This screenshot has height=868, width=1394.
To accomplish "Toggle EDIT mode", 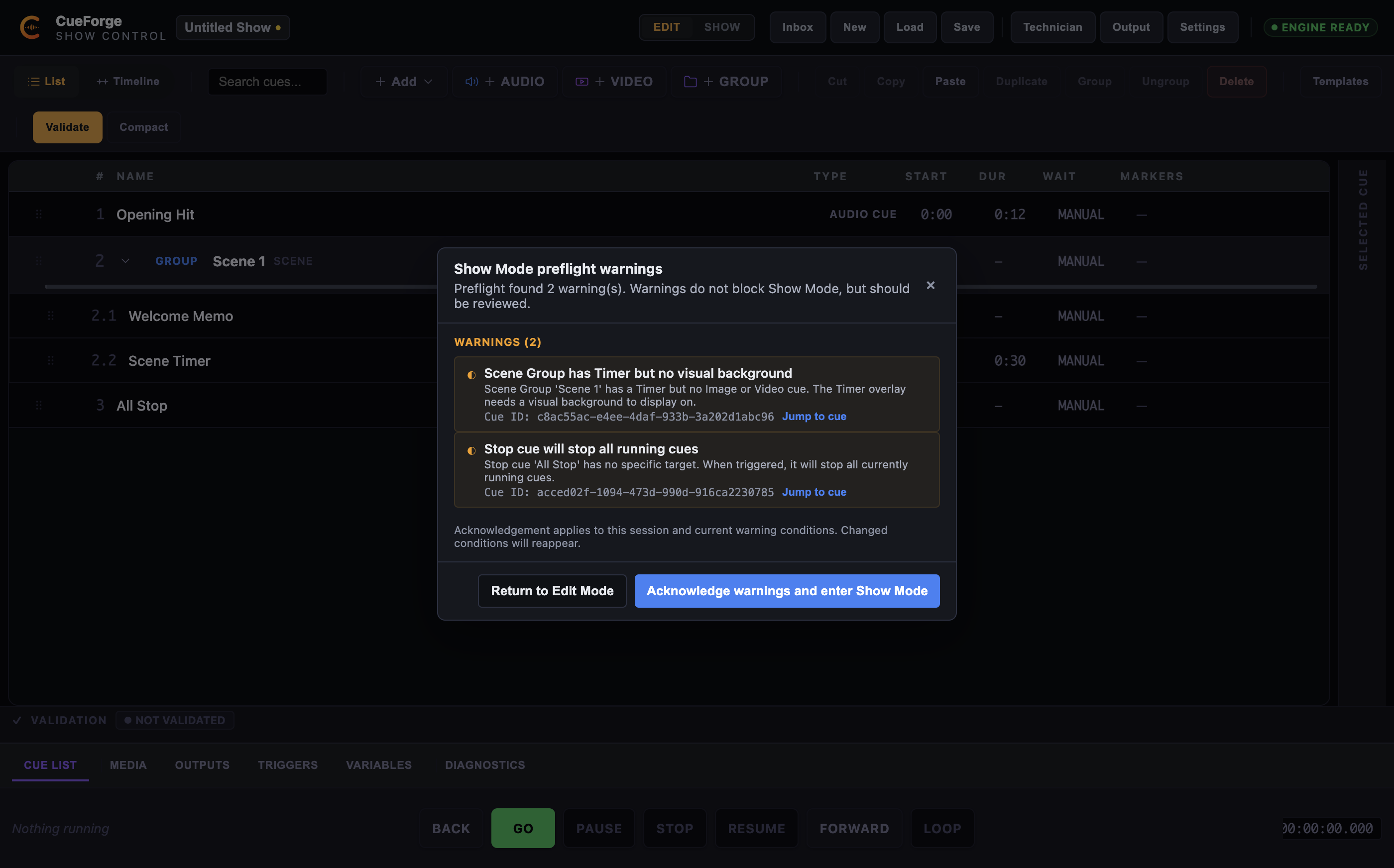I will pos(667,27).
